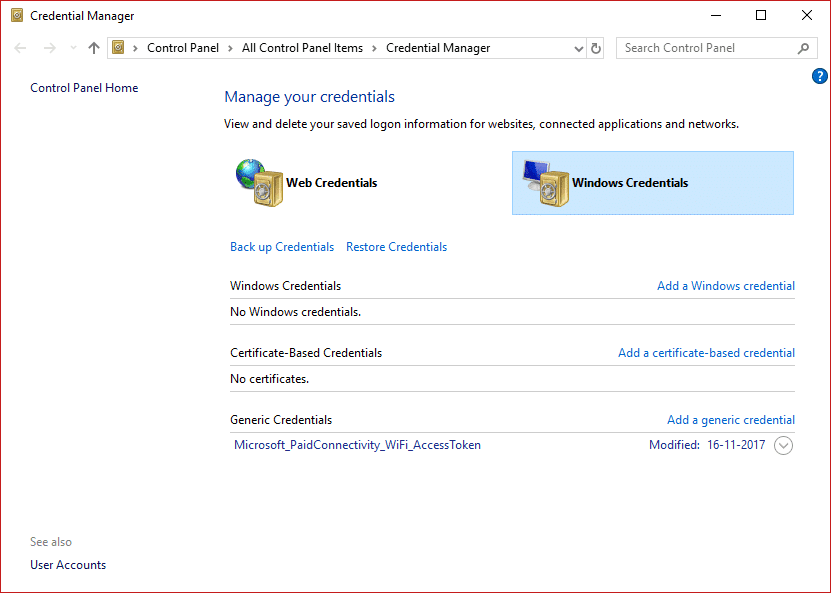Click Back up Credentials link

point(282,247)
